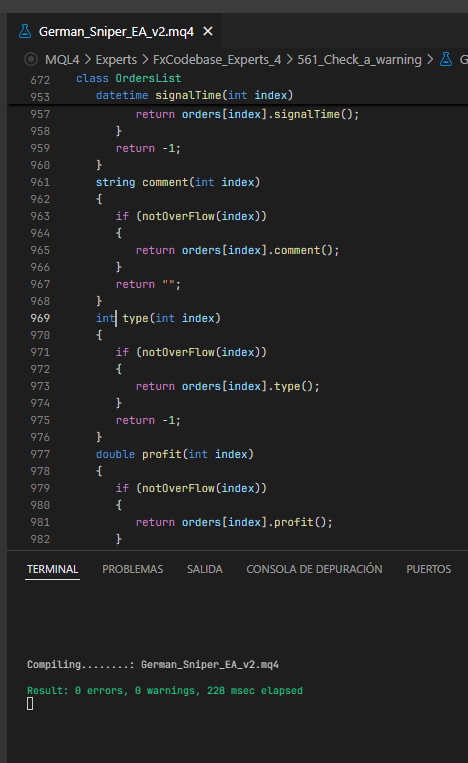Click 'return -1;' on line 975

[148, 420]
